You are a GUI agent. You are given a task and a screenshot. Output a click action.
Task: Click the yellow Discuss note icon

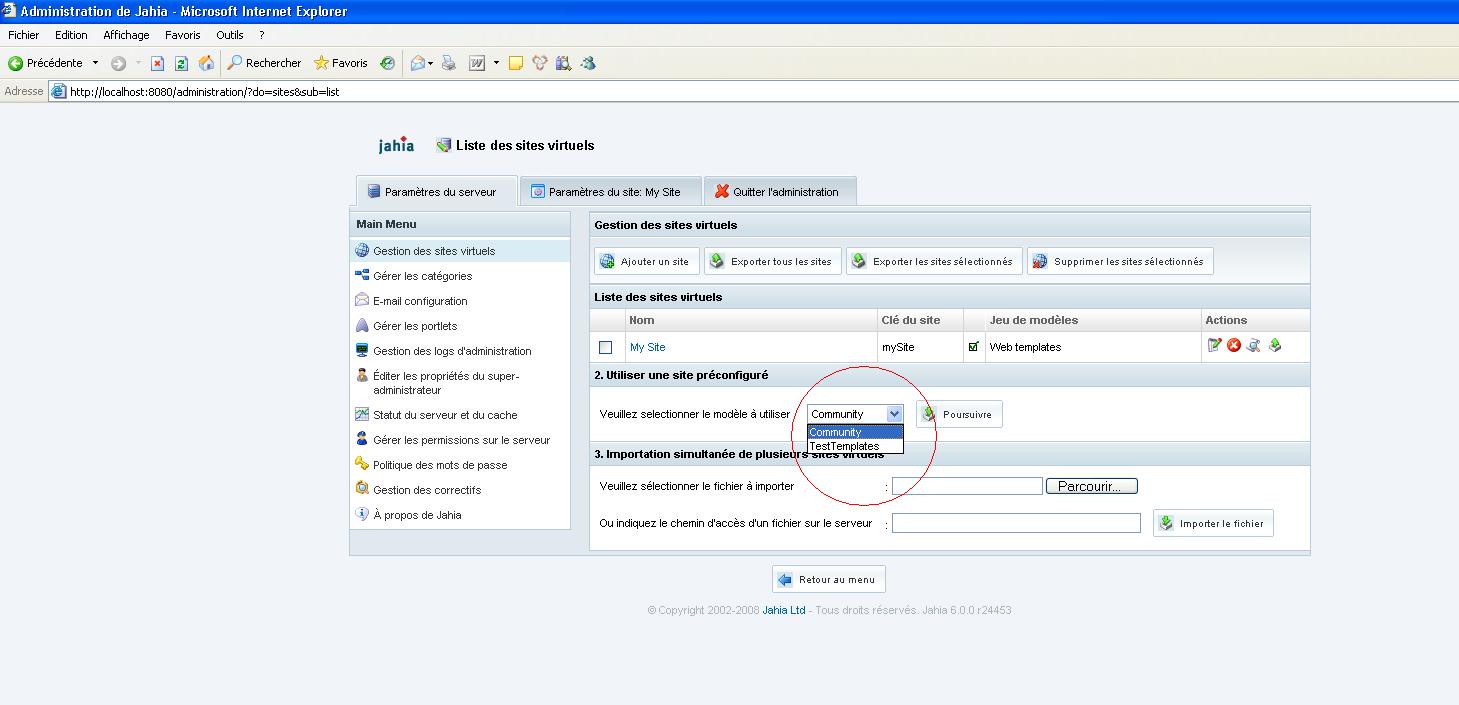click(516, 63)
